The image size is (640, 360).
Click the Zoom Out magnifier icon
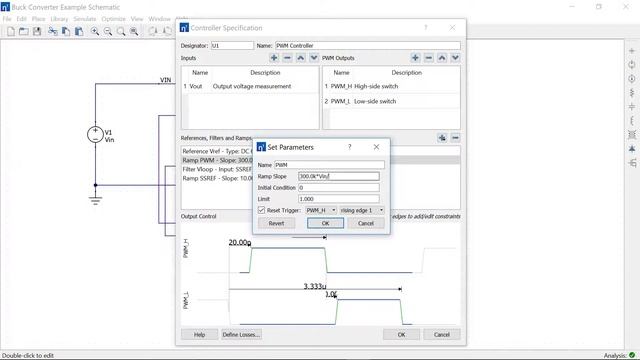[108, 31]
